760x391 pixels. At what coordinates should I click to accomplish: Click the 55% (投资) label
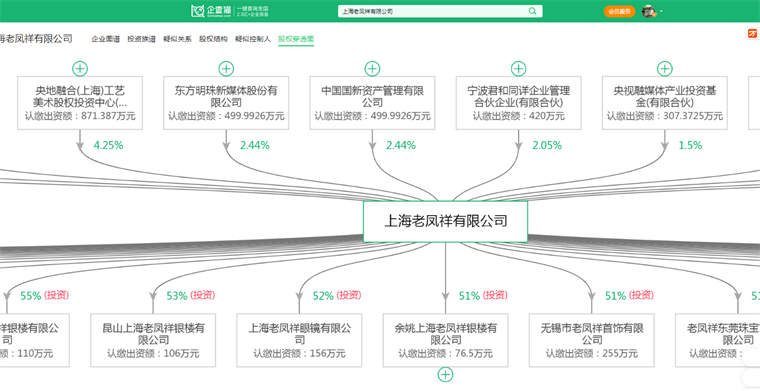(x=45, y=295)
